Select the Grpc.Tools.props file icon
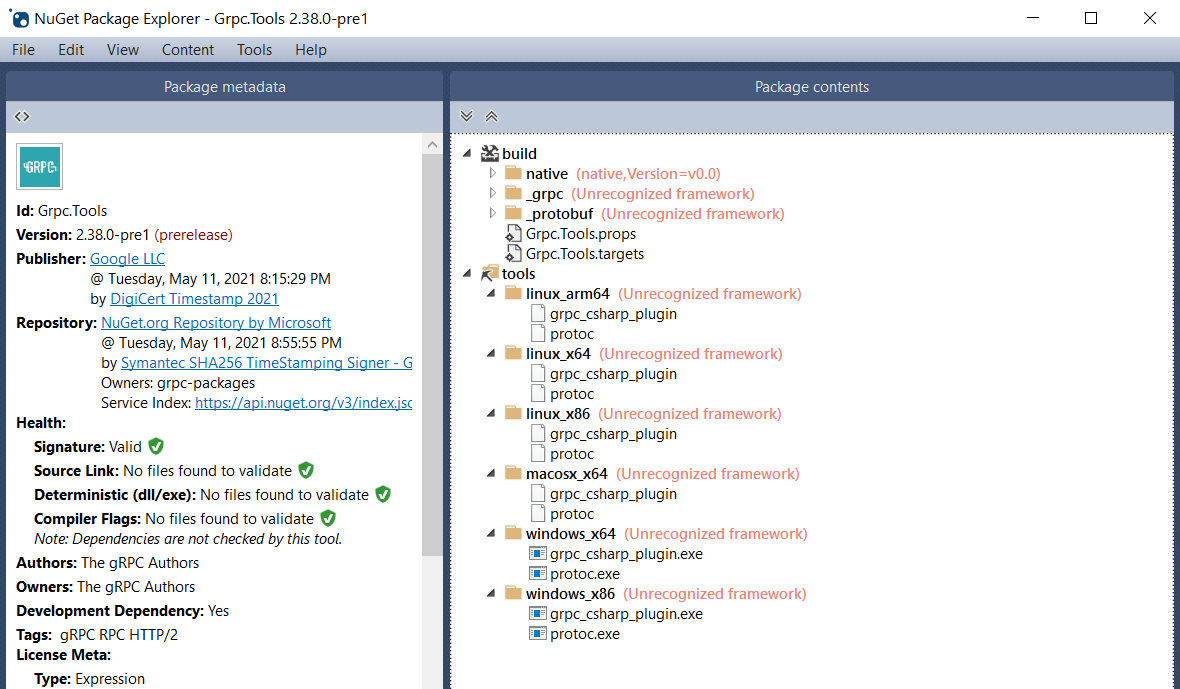The width and height of the screenshot is (1180, 689). [514, 233]
